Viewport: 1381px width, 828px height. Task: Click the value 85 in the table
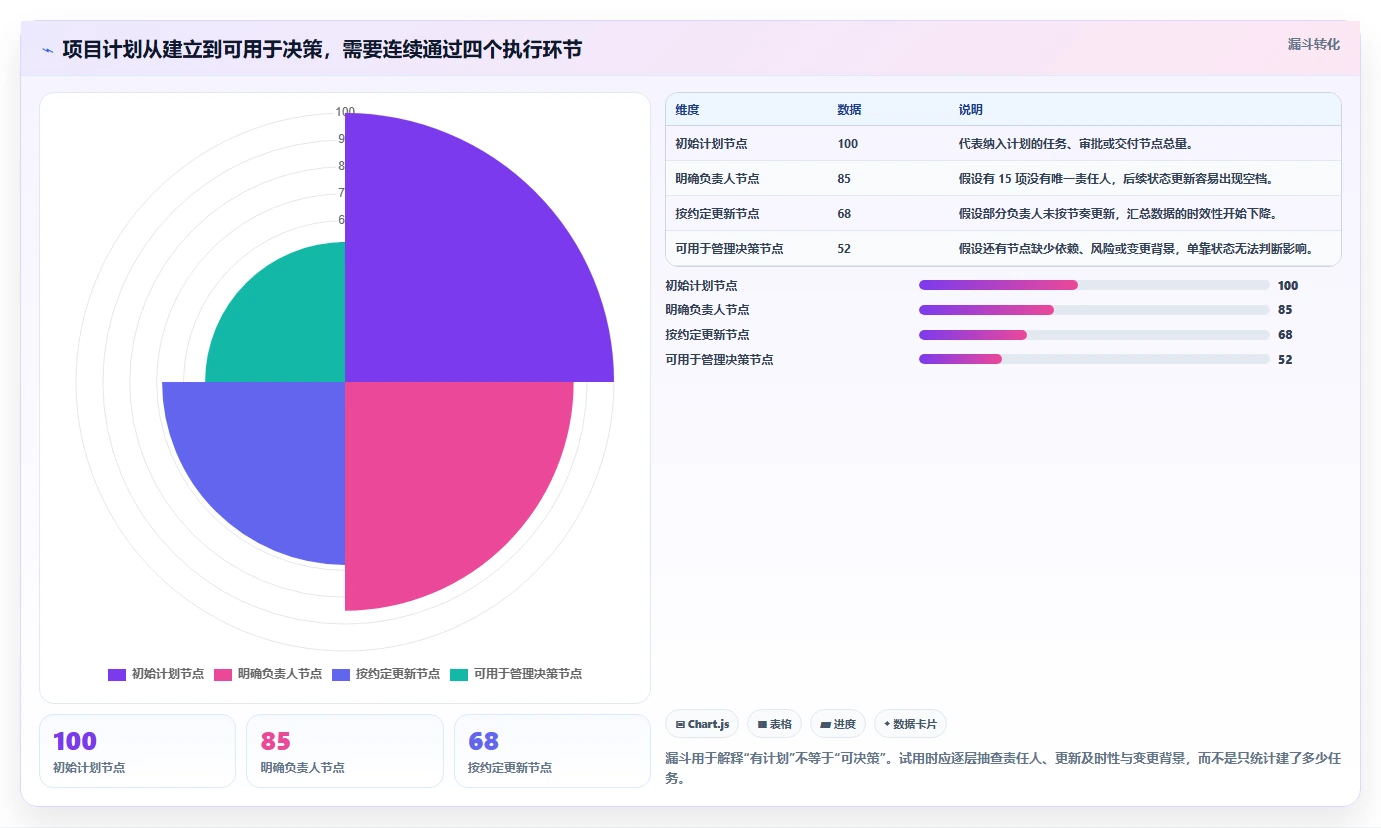coord(844,178)
